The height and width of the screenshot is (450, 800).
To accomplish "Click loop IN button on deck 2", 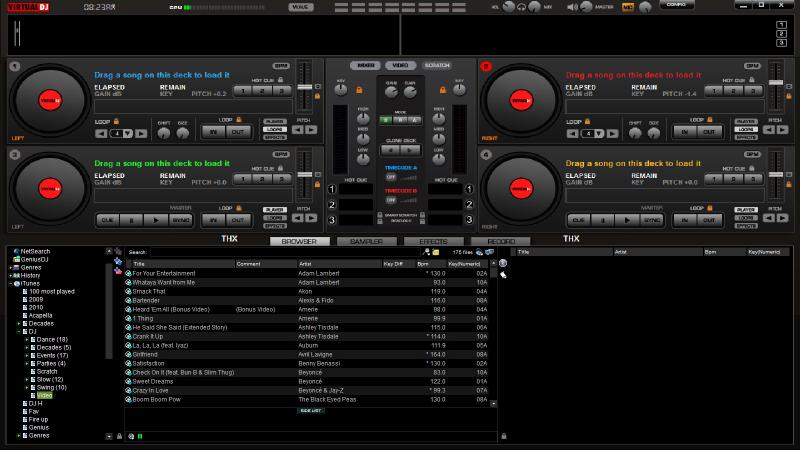I will click(684, 131).
